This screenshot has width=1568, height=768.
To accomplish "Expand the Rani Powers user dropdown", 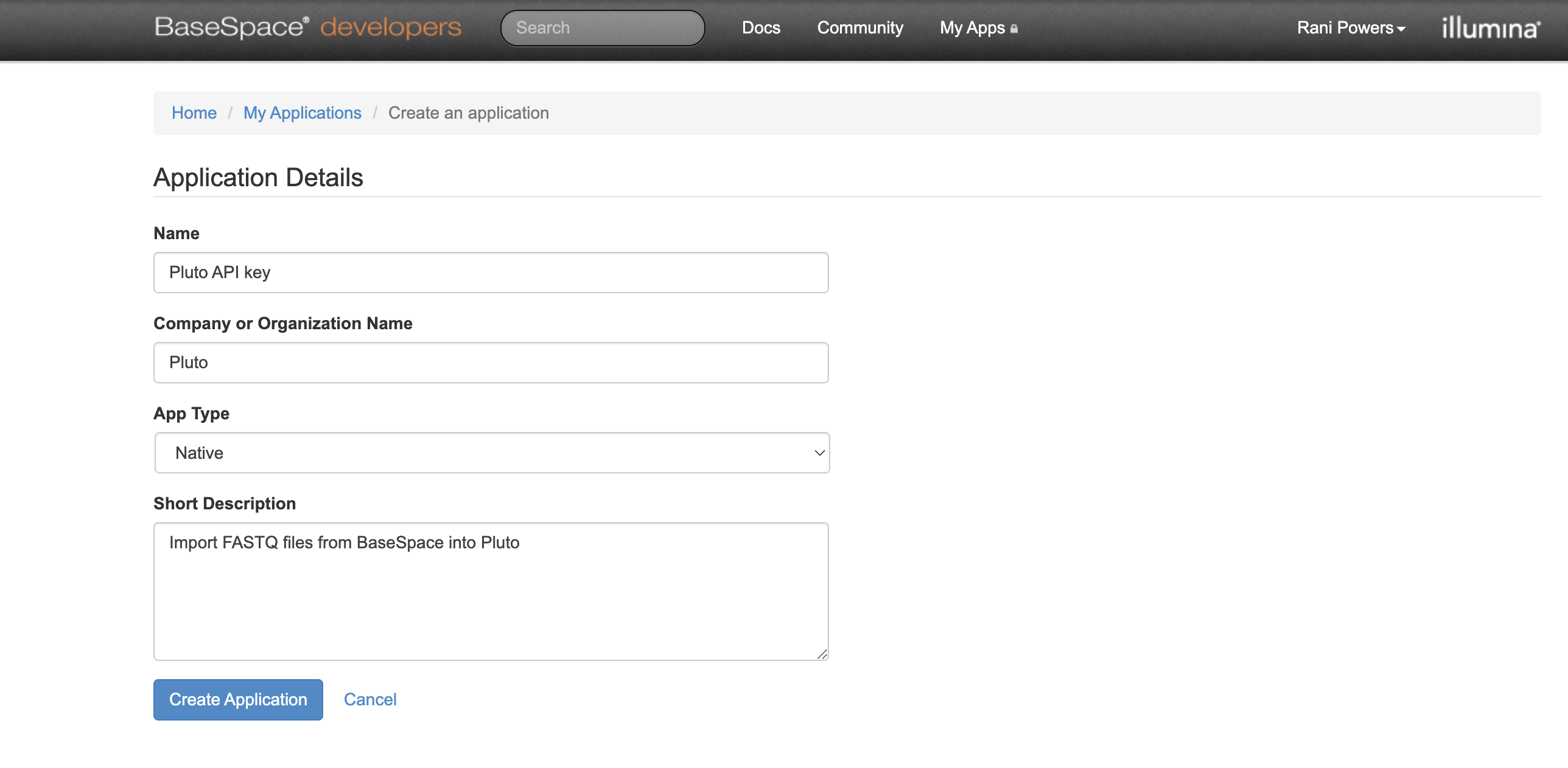I will tap(1351, 28).
